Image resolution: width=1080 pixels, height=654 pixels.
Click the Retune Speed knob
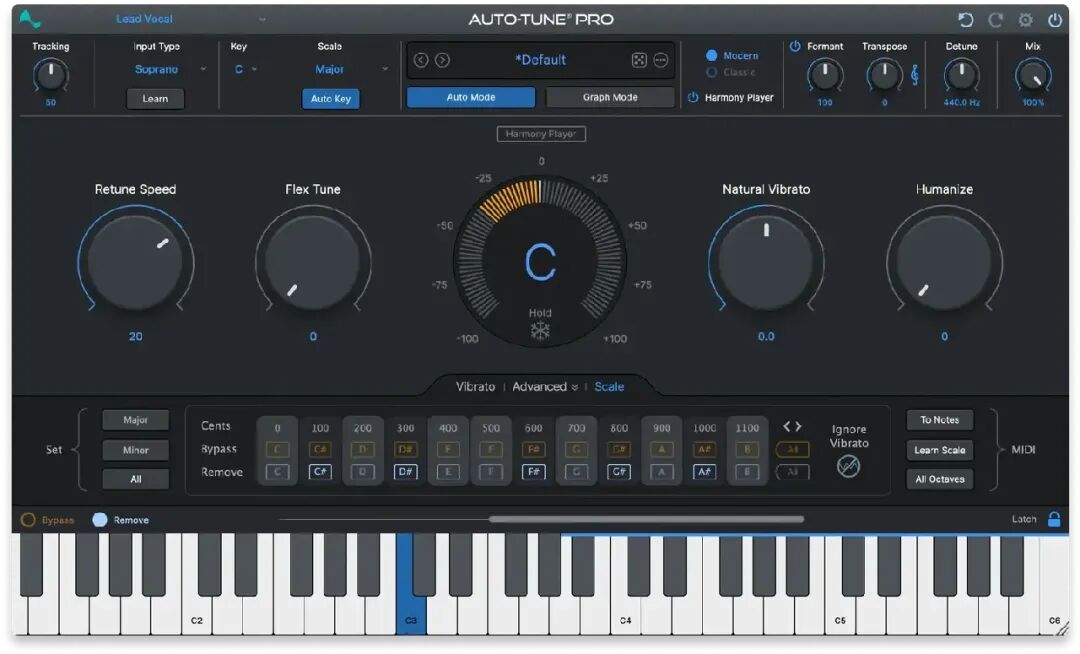135,262
